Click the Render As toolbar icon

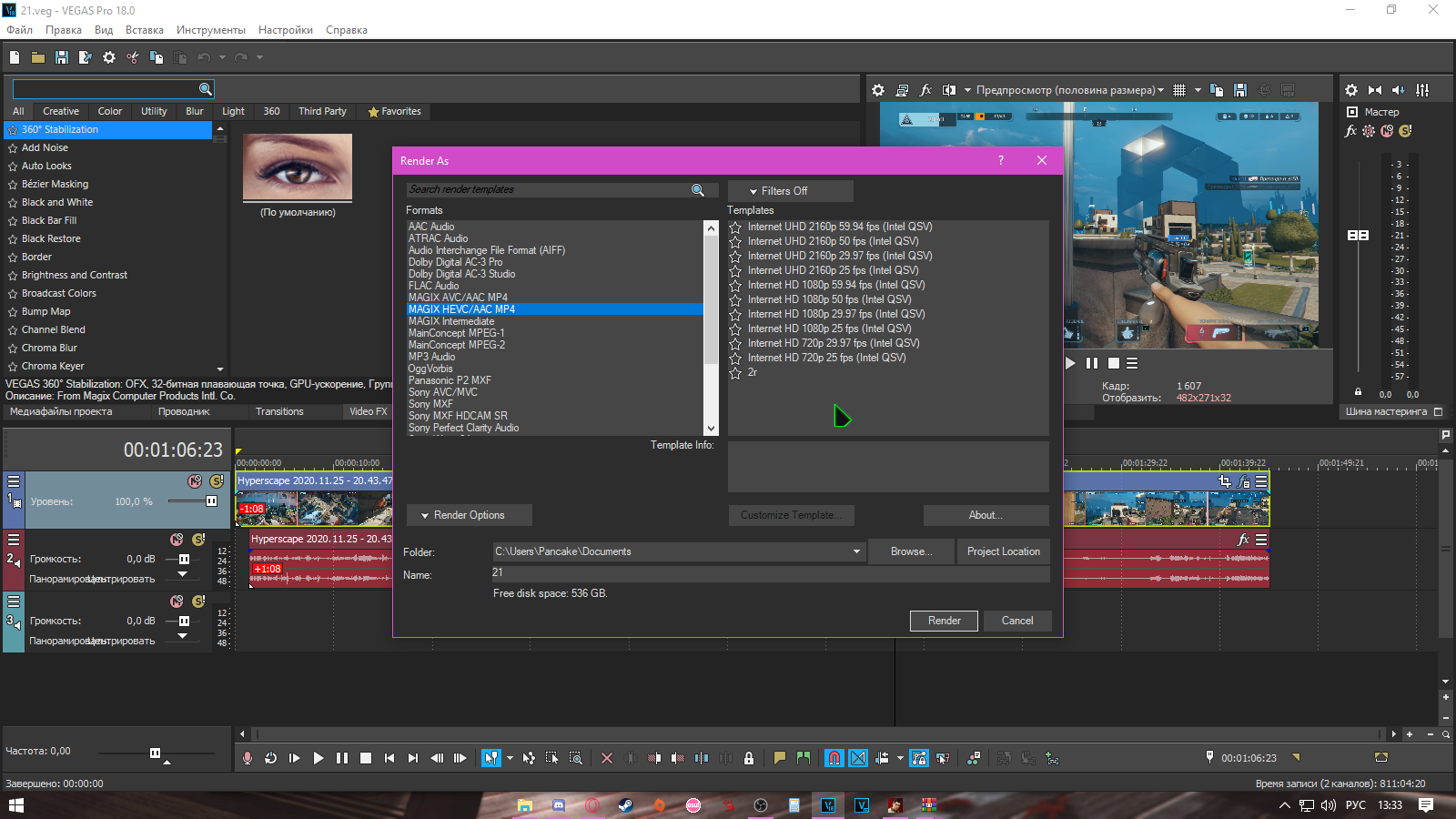coord(85,57)
